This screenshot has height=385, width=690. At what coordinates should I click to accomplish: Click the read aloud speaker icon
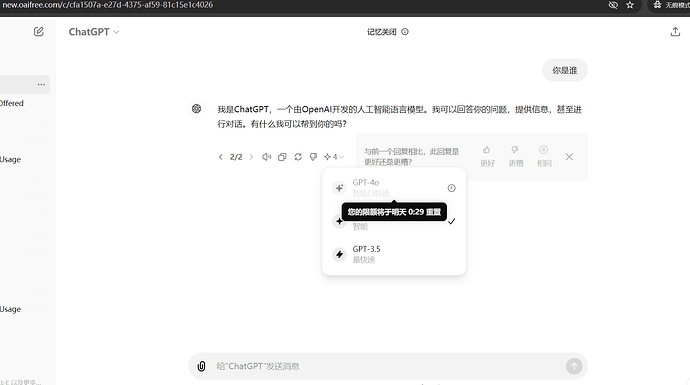coord(267,157)
